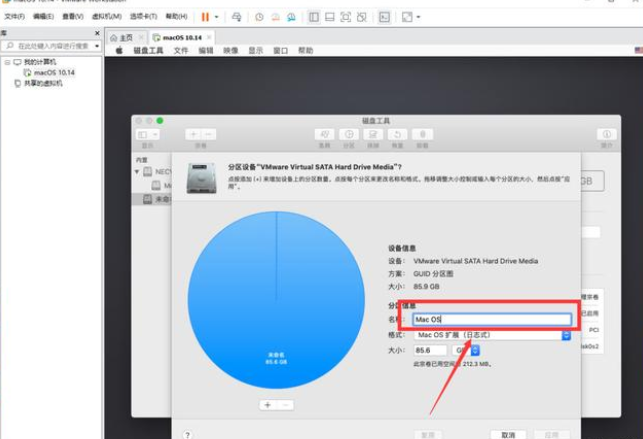This screenshot has height=439, width=643.
Task: Collapse the 我的计算机 tree node
Action: [7, 62]
